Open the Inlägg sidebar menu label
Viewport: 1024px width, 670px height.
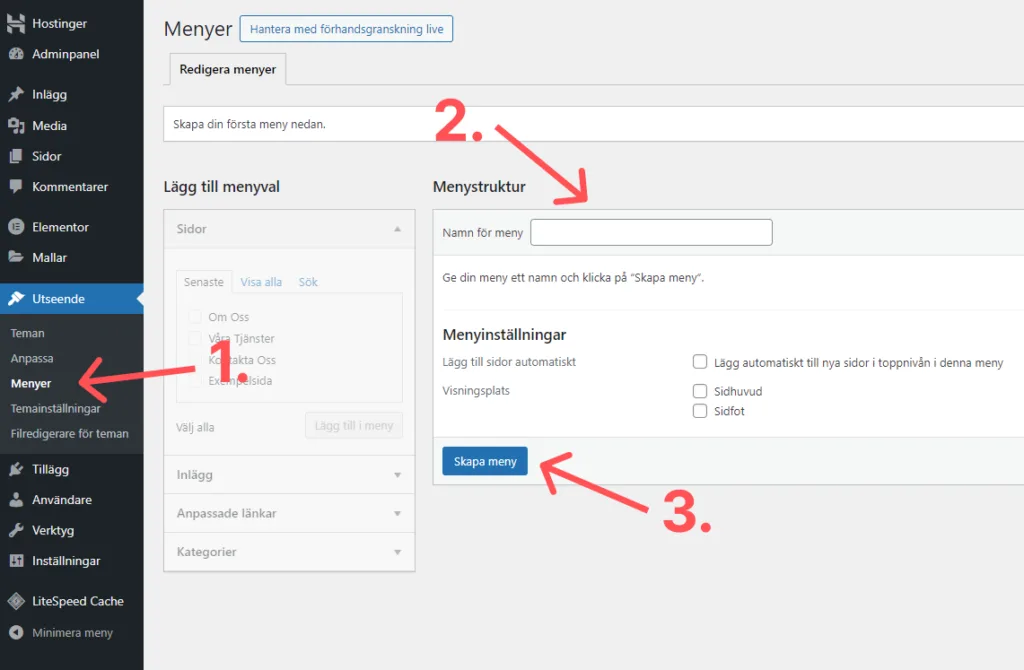click(50, 94)
